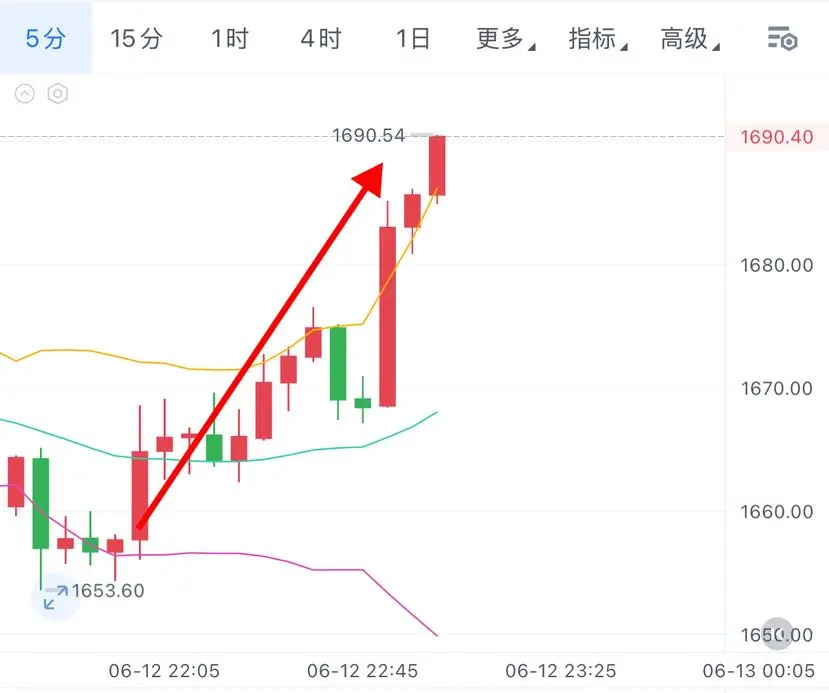Click the red upward trend arrow
The image size is (829, 693).
click(260, 346)
